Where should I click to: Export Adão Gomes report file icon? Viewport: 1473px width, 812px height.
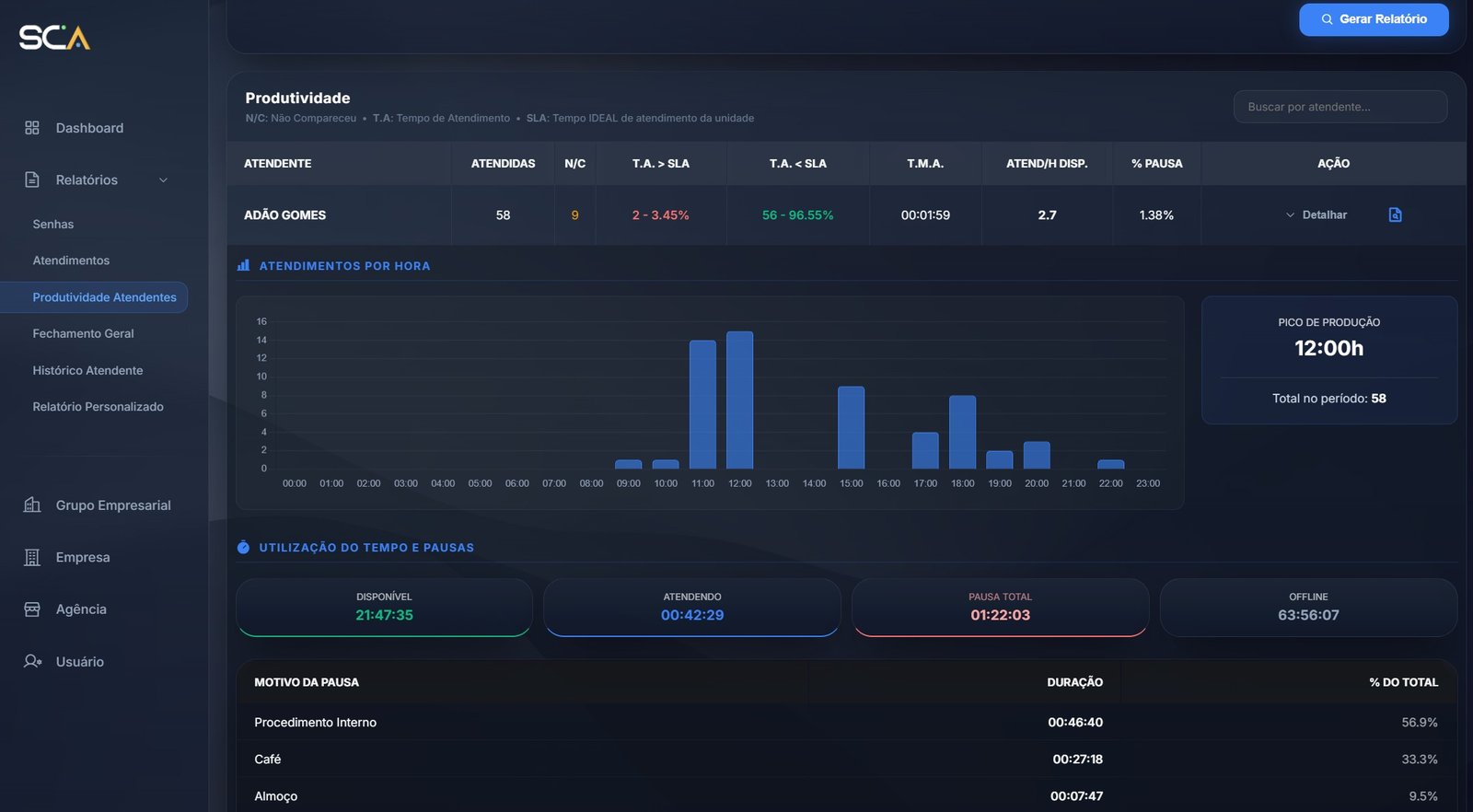[1395, 215]
